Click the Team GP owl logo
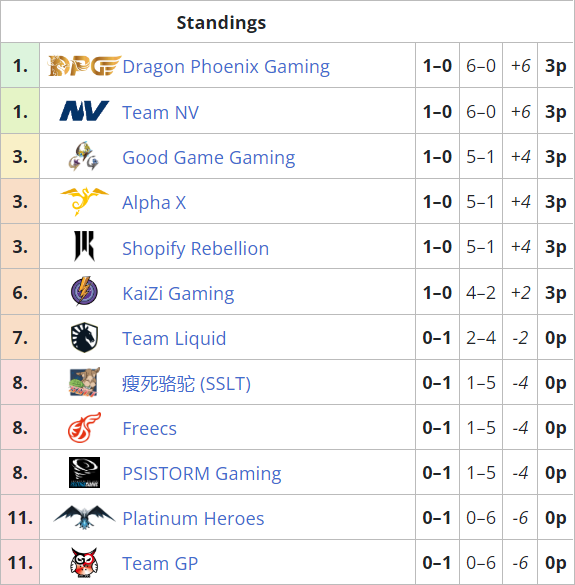This screenshot has height=585, width=575. point(84,563)
